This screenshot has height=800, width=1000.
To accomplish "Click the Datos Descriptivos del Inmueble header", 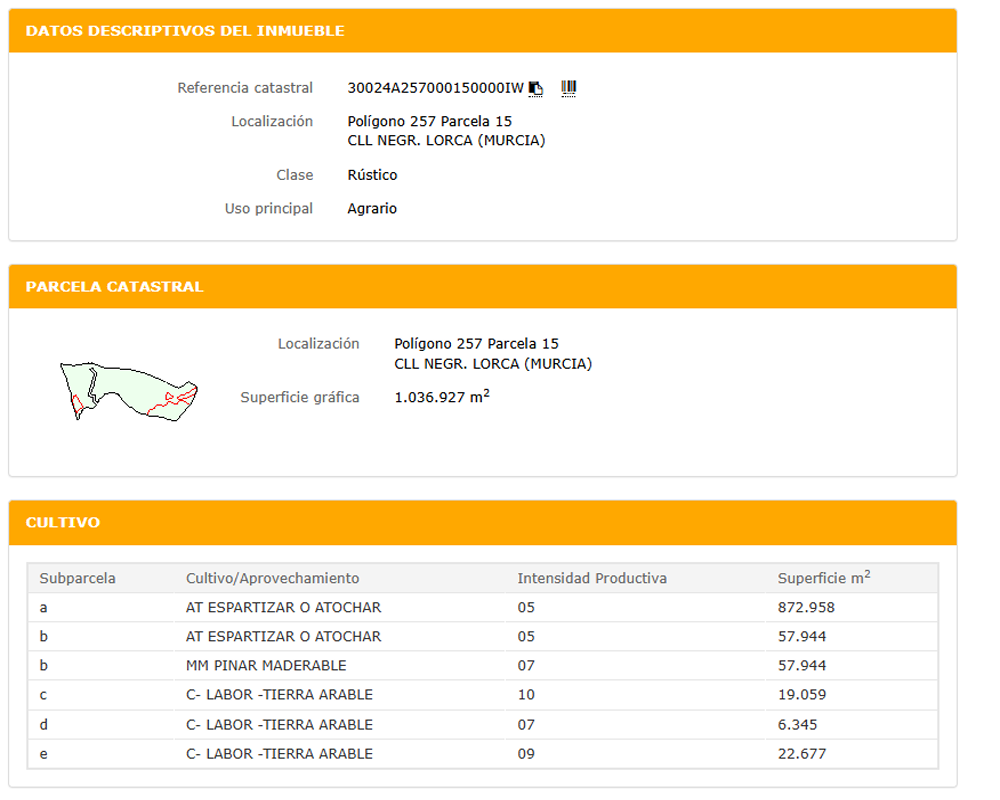I will click(185, 31).
